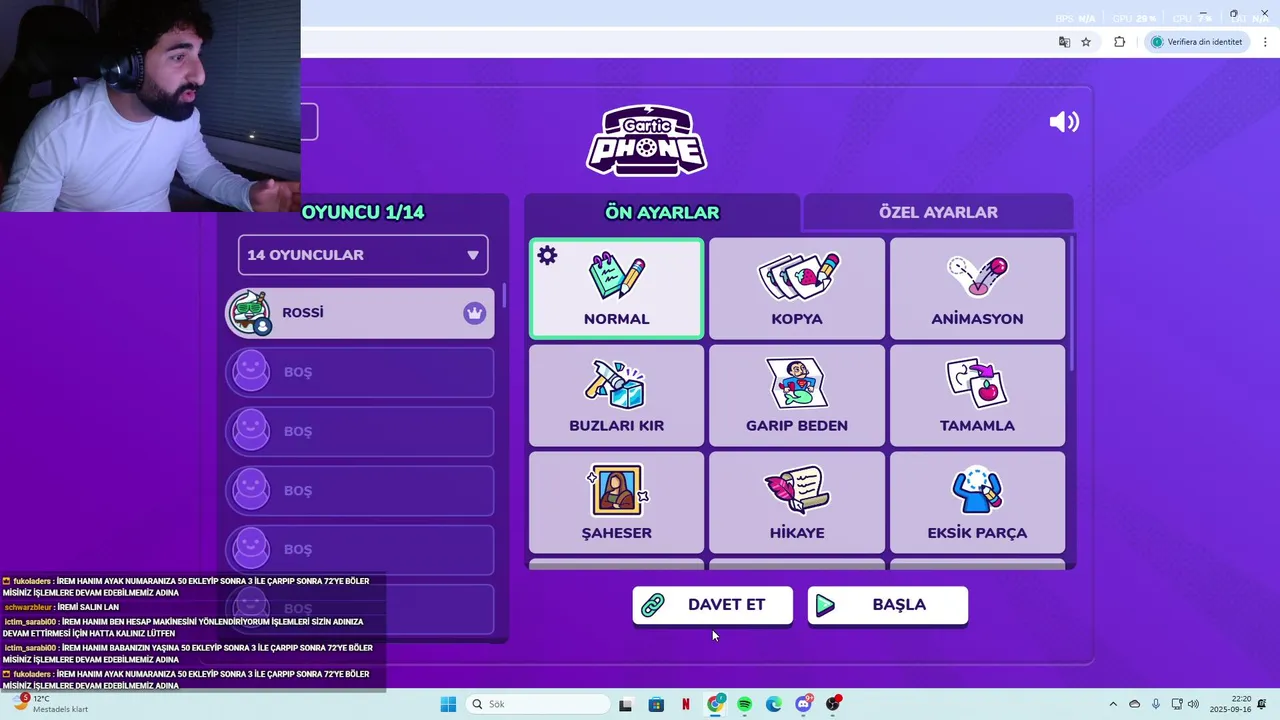Click the OYUNCU 1/14 header text

tap(363, 212)
